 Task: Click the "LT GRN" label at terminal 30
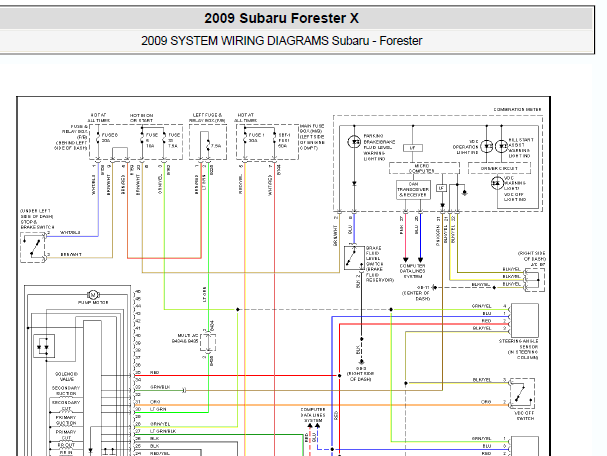(x=158, y=409)
